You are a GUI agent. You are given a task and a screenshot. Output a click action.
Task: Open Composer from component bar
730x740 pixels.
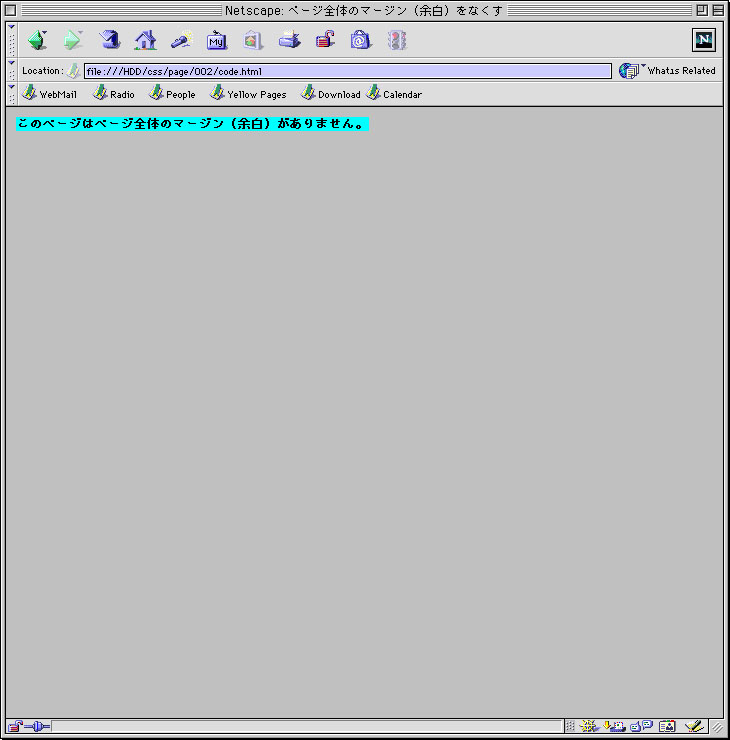(x=694, y=726)
